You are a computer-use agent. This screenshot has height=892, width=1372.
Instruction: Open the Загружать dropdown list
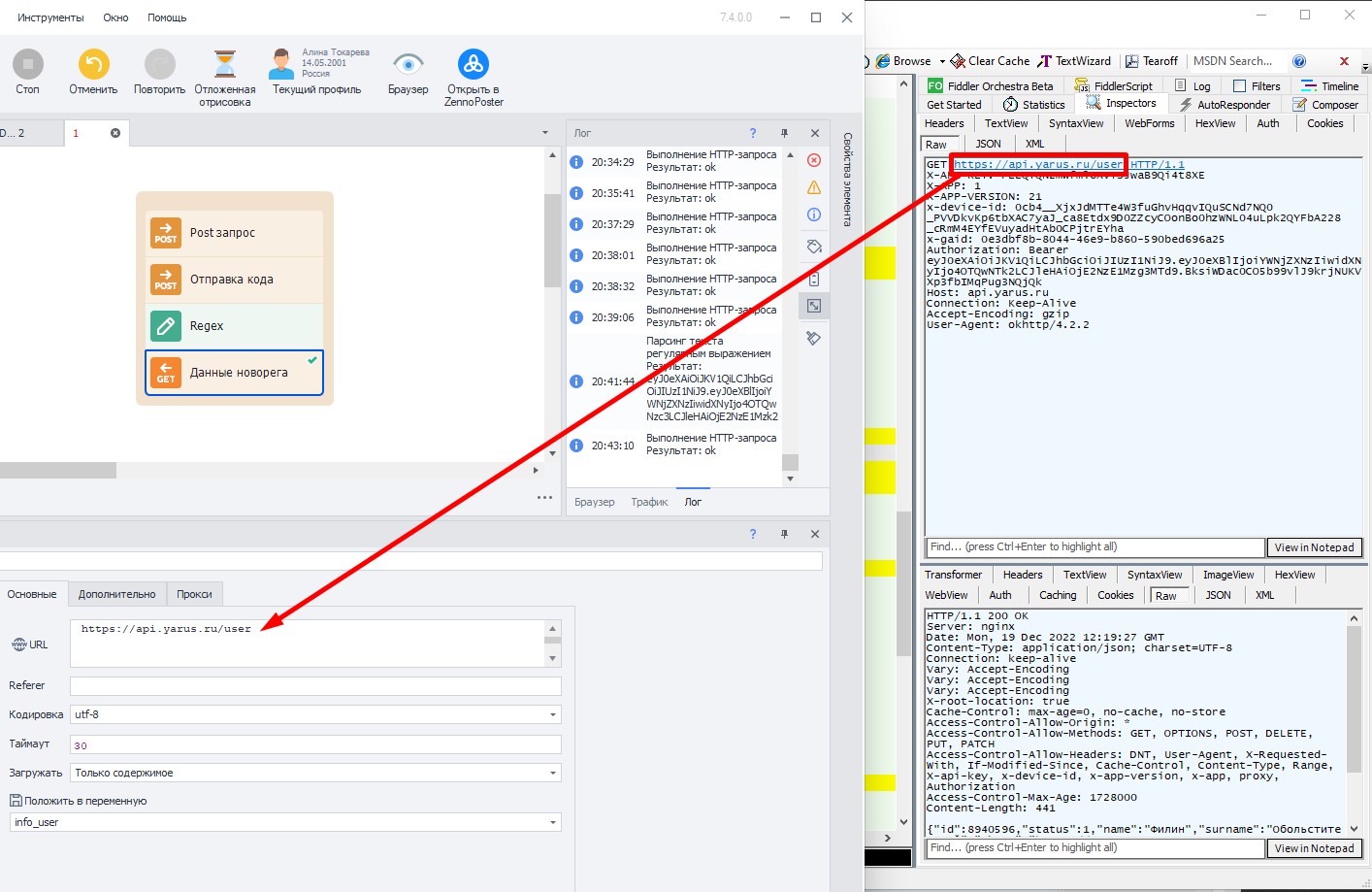coord(553,774)
